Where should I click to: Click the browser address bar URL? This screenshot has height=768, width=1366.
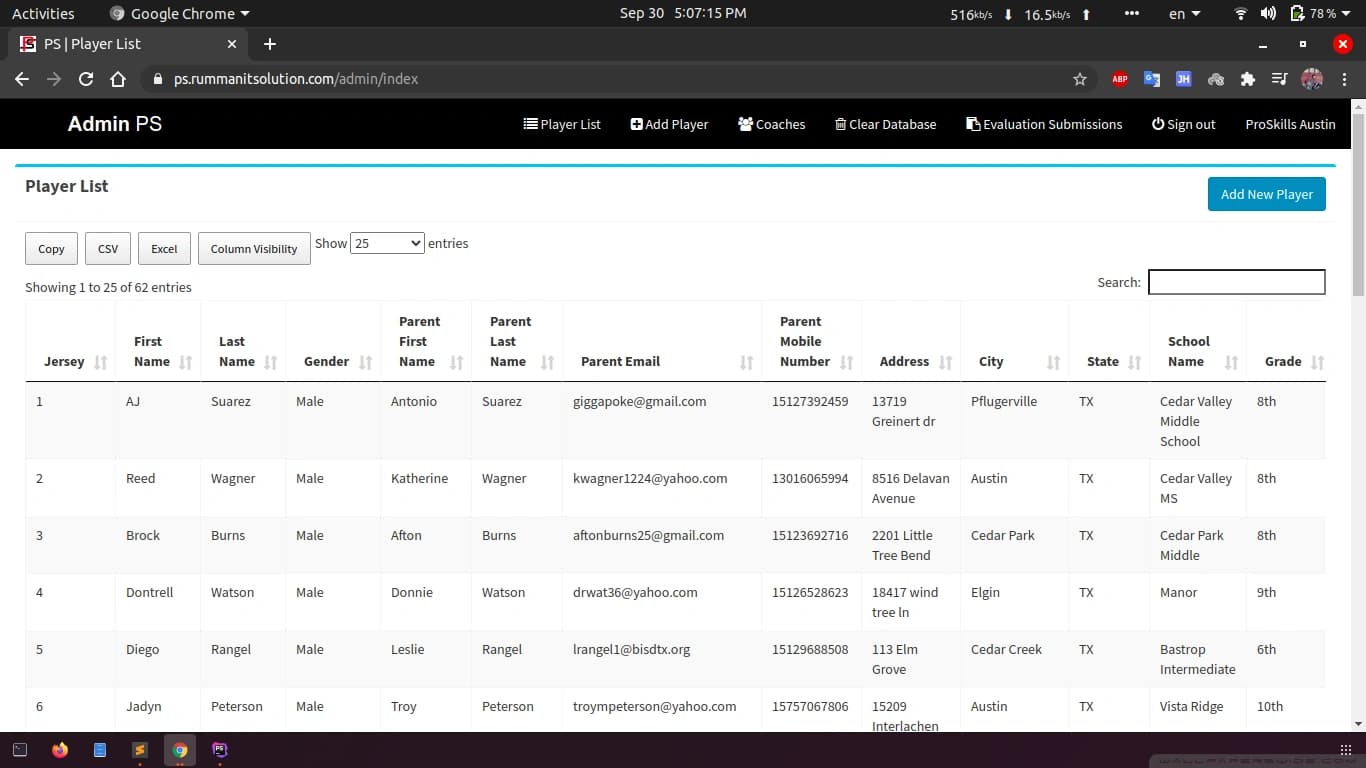[x=296, y=79]
